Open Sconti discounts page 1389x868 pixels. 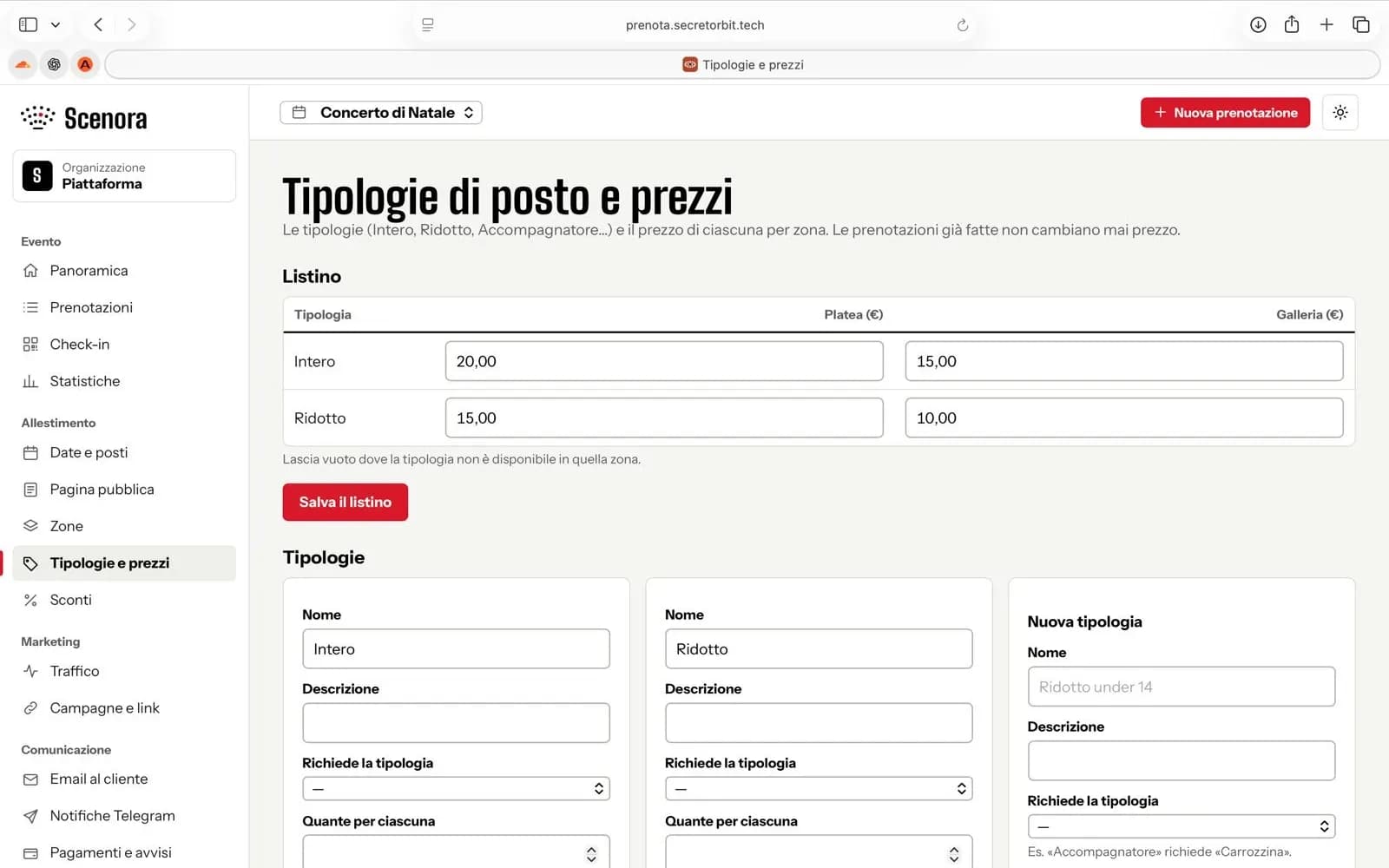tap(124, 600)
